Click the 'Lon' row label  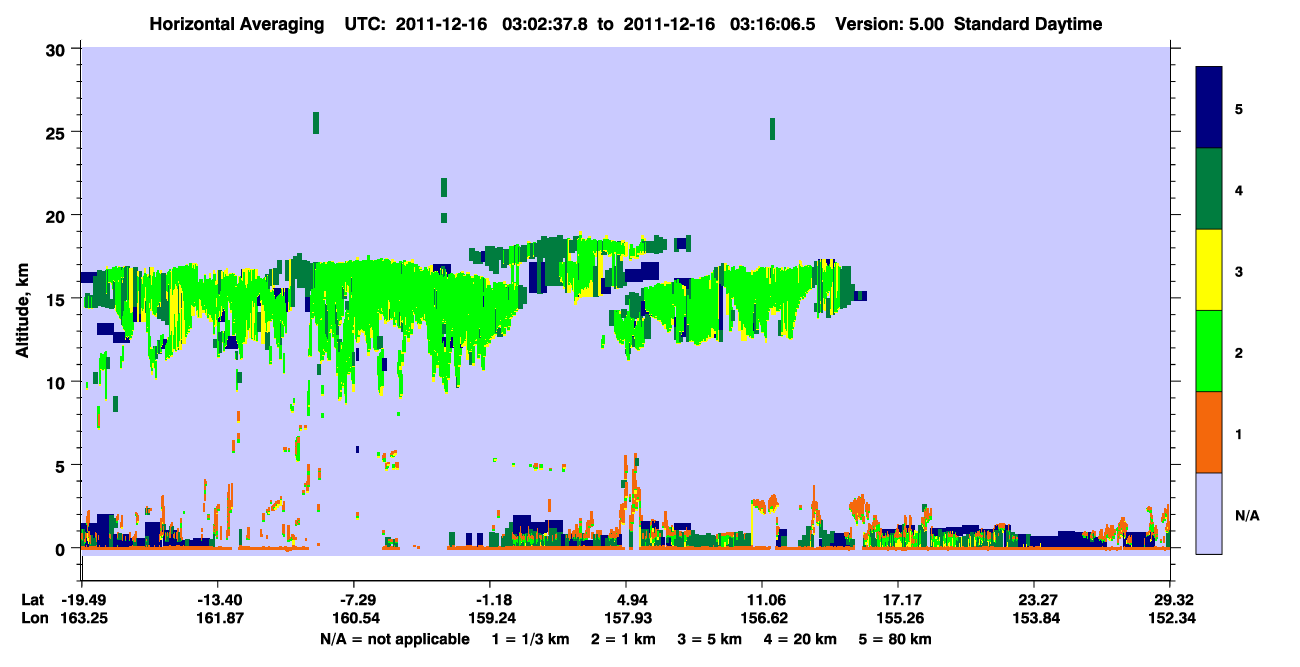[x=34, y=619]
